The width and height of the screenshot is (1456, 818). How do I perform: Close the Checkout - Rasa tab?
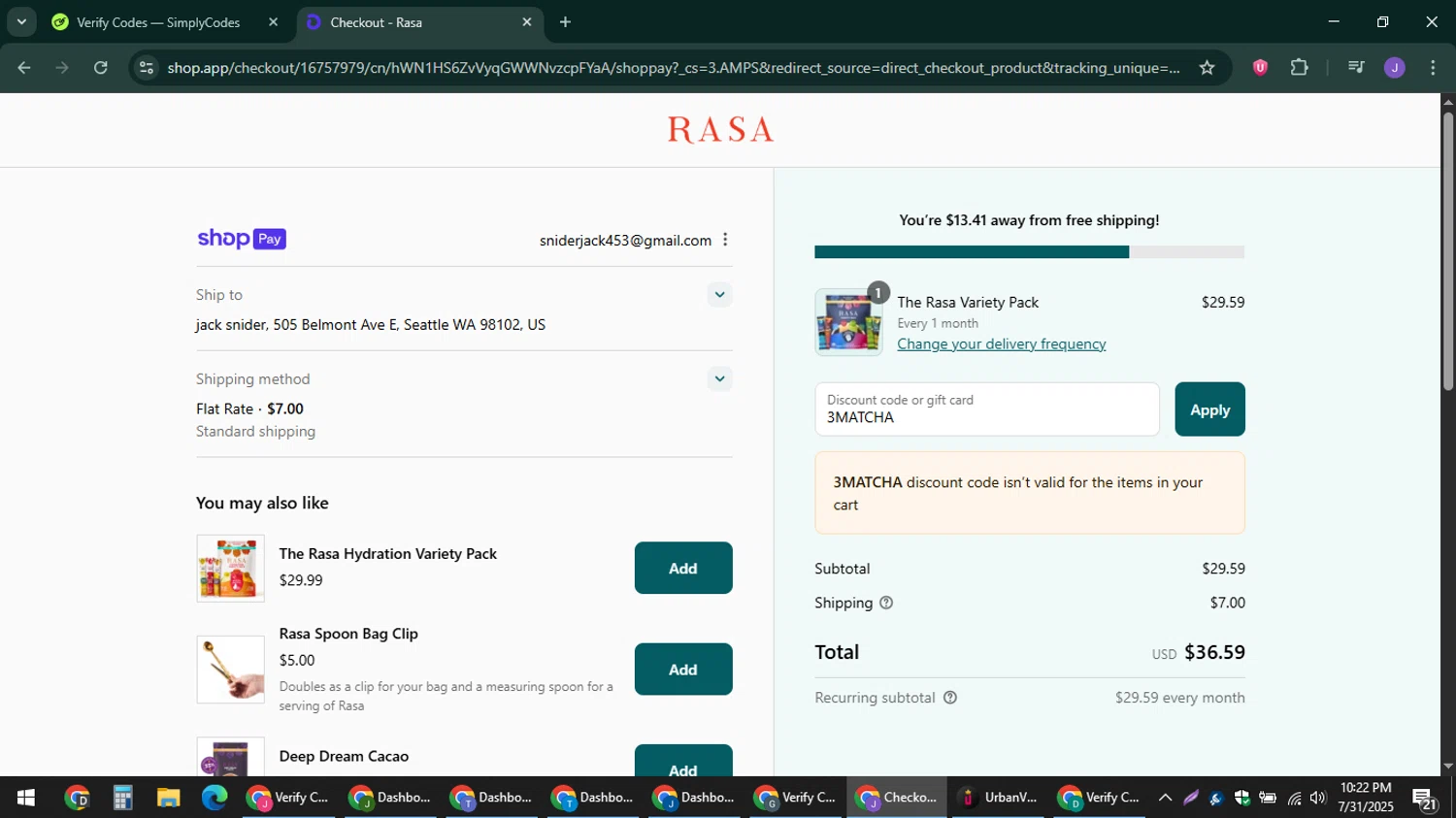[527, 22]
